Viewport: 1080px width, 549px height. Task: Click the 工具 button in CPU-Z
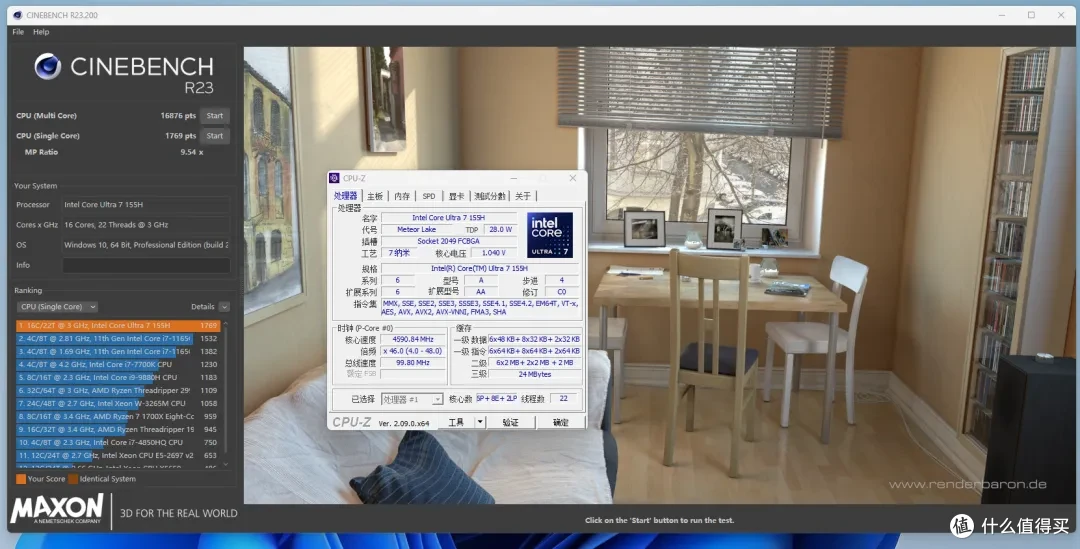456,422
